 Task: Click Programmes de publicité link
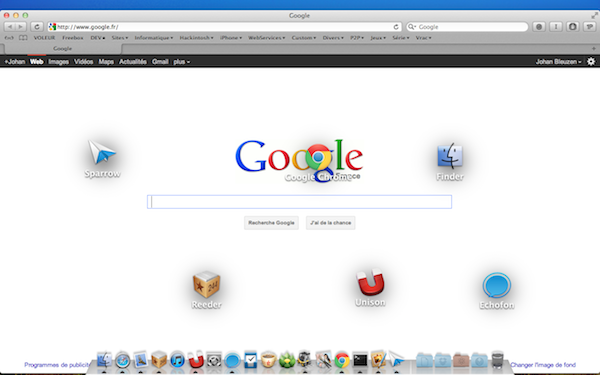click(57, 365)
